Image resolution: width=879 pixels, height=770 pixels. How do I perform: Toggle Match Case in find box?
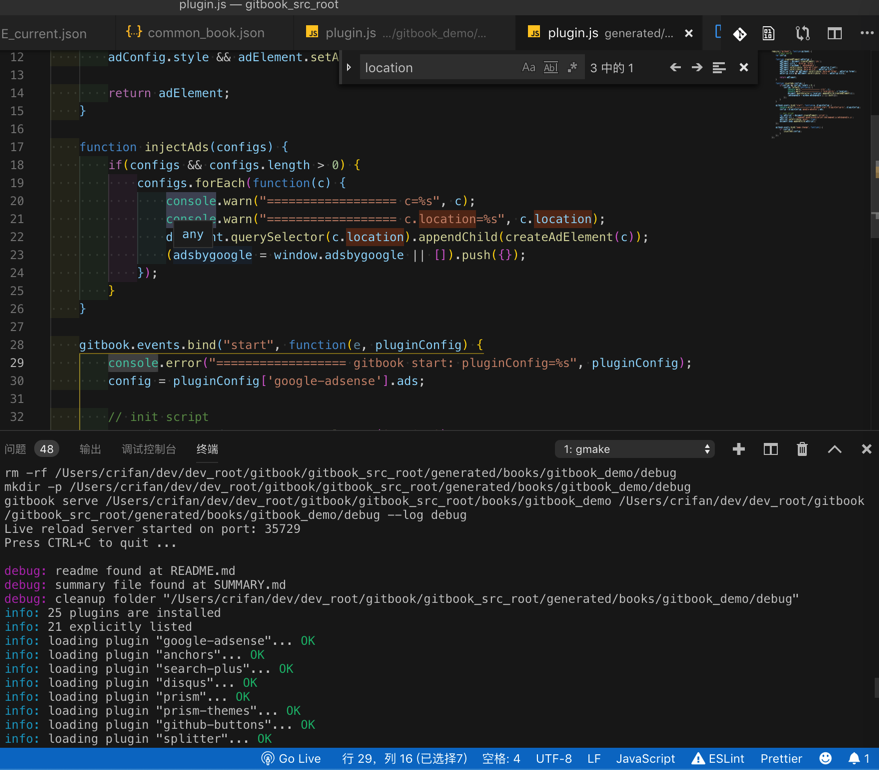pyautogui.click(x=528, y=68)
